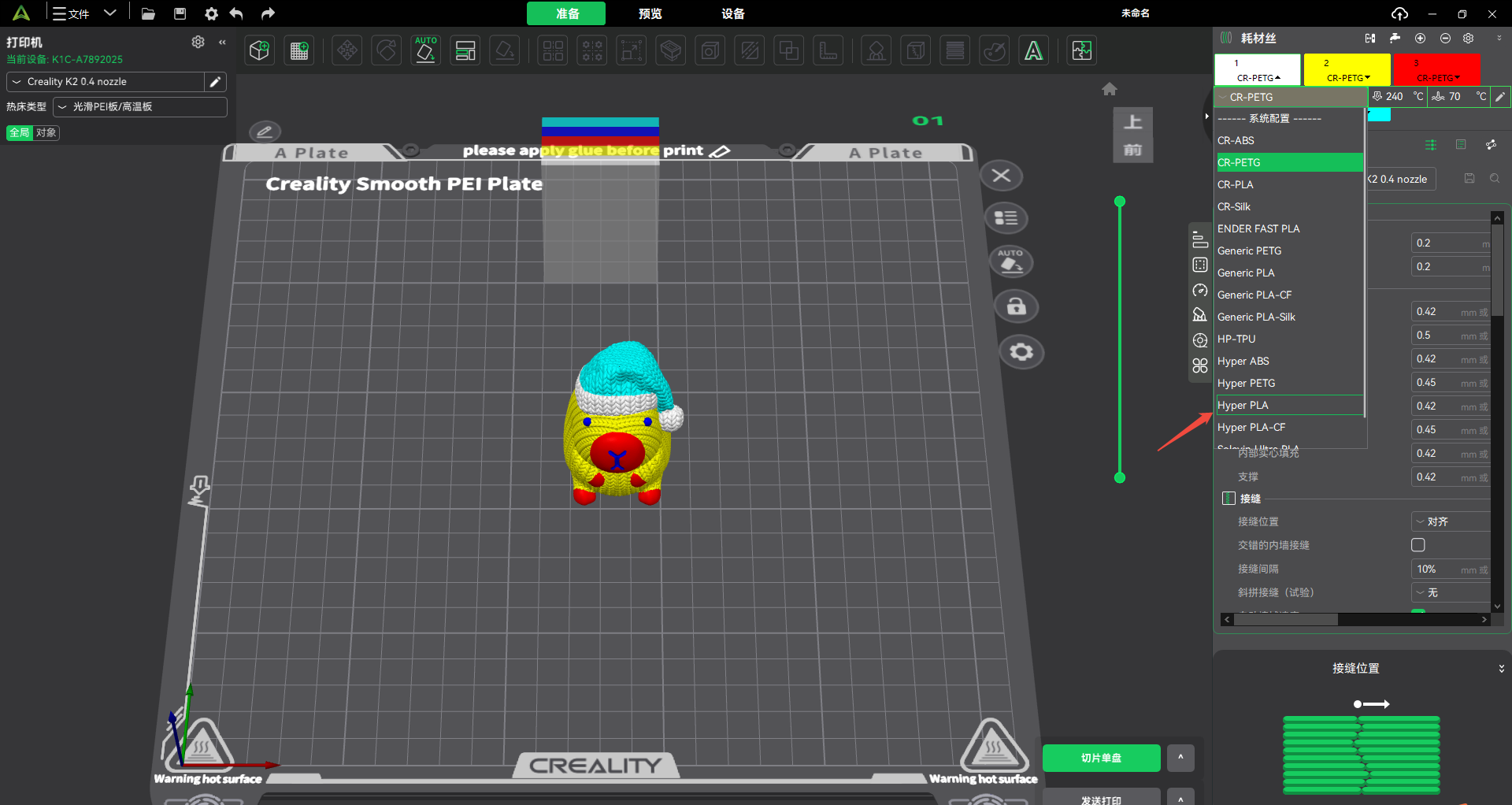1512x805 pixels.
Task: Click the undo arrow in title bar
Action: tap(236, 13)
